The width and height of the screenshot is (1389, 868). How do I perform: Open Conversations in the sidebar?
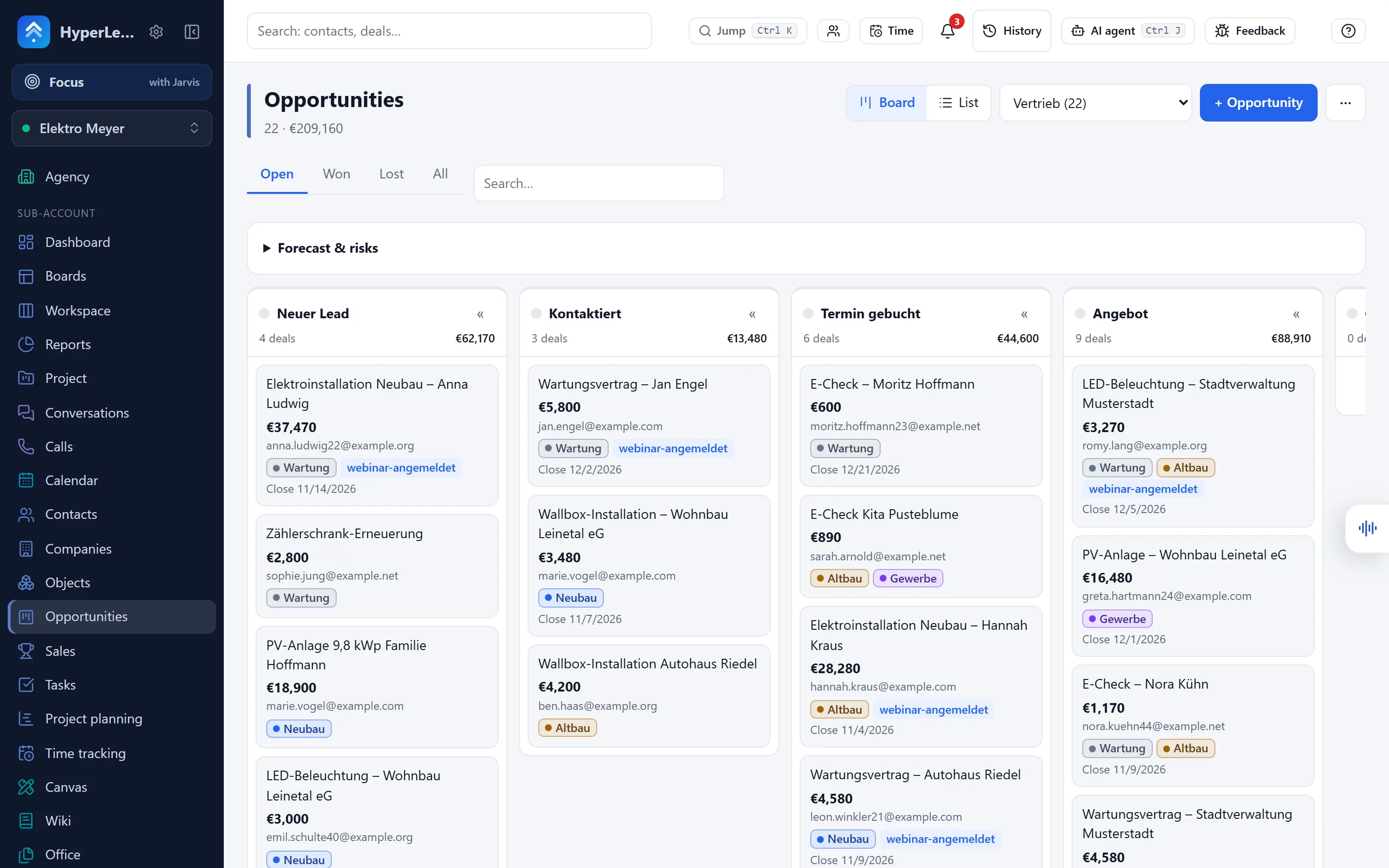coord(112,413)
